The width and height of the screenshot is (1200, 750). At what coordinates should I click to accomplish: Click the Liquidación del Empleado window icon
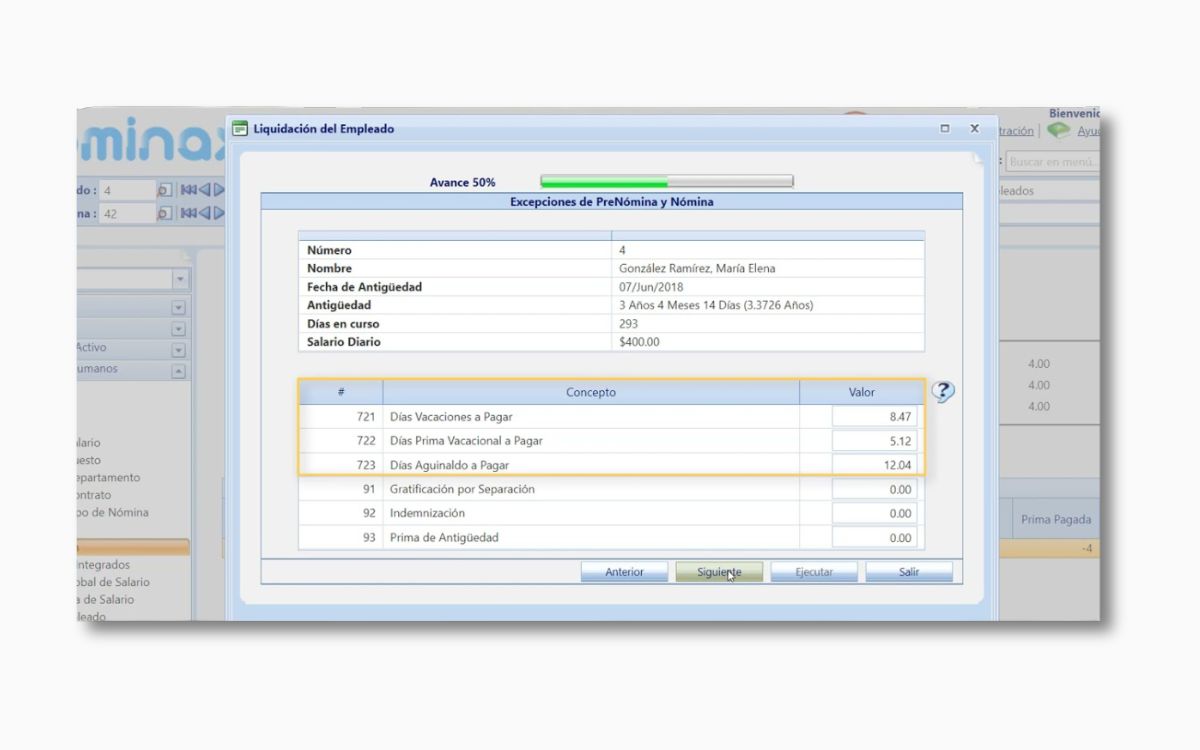coord(240,129)
